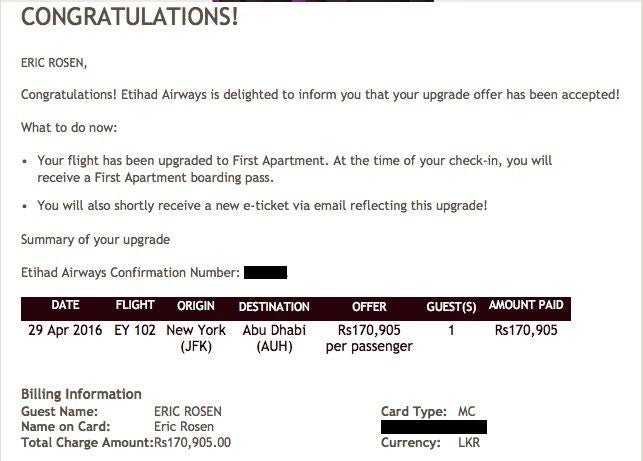Click the EY 102 flight number
This screenshot has height=461, width=643.
pos(135,330)
